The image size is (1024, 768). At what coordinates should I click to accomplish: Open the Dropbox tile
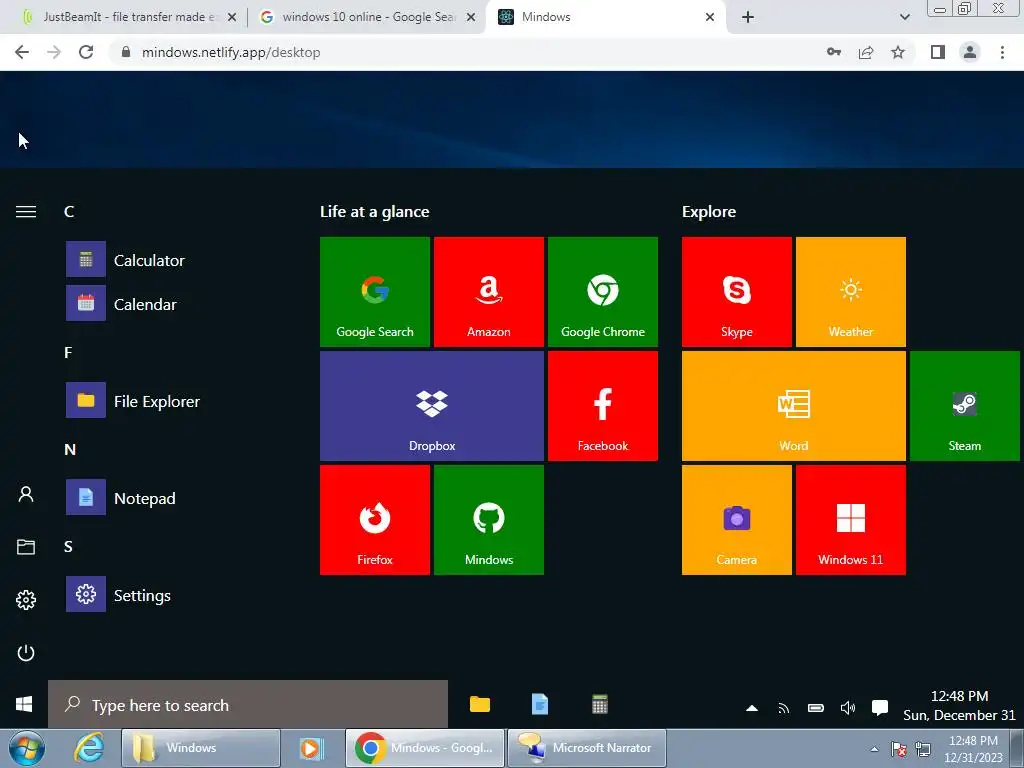(x=432, y=406)
